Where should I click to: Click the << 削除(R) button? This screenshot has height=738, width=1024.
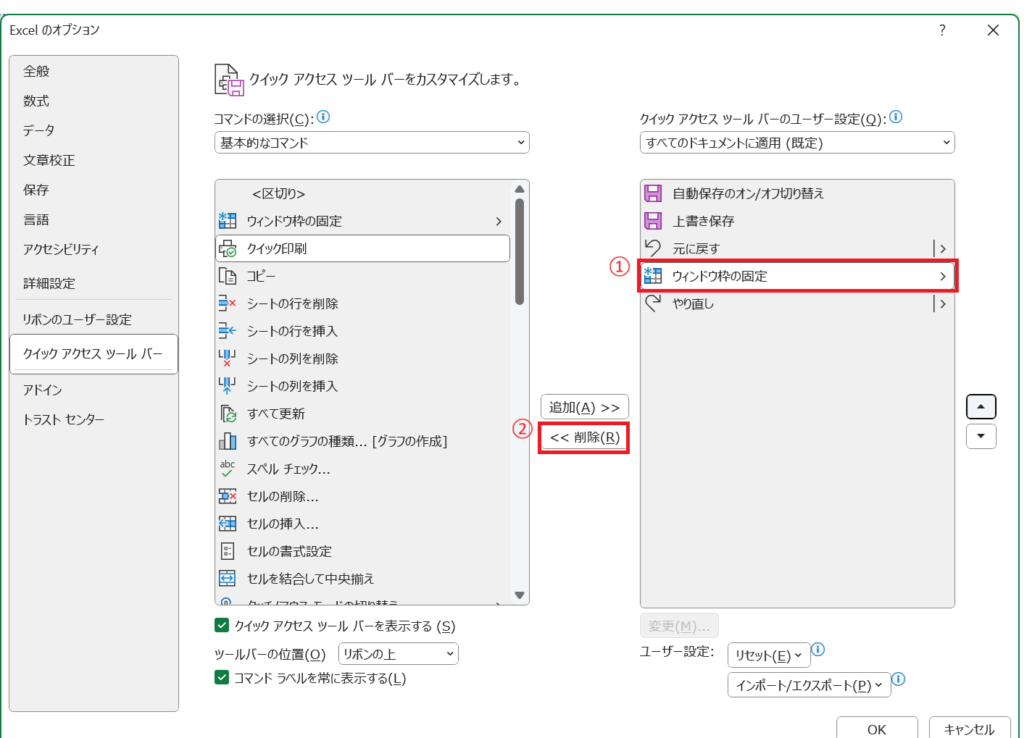coord(584,438)
